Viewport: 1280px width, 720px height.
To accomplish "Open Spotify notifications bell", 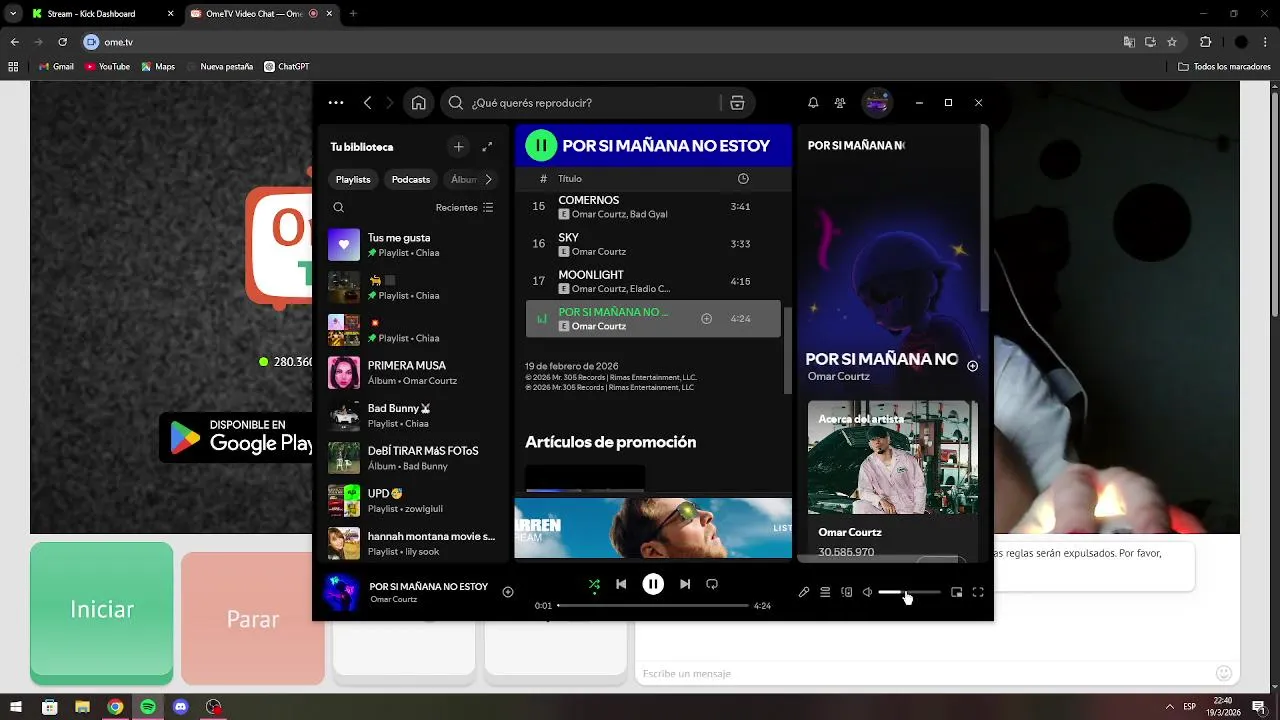I will (x=813, y=103).
